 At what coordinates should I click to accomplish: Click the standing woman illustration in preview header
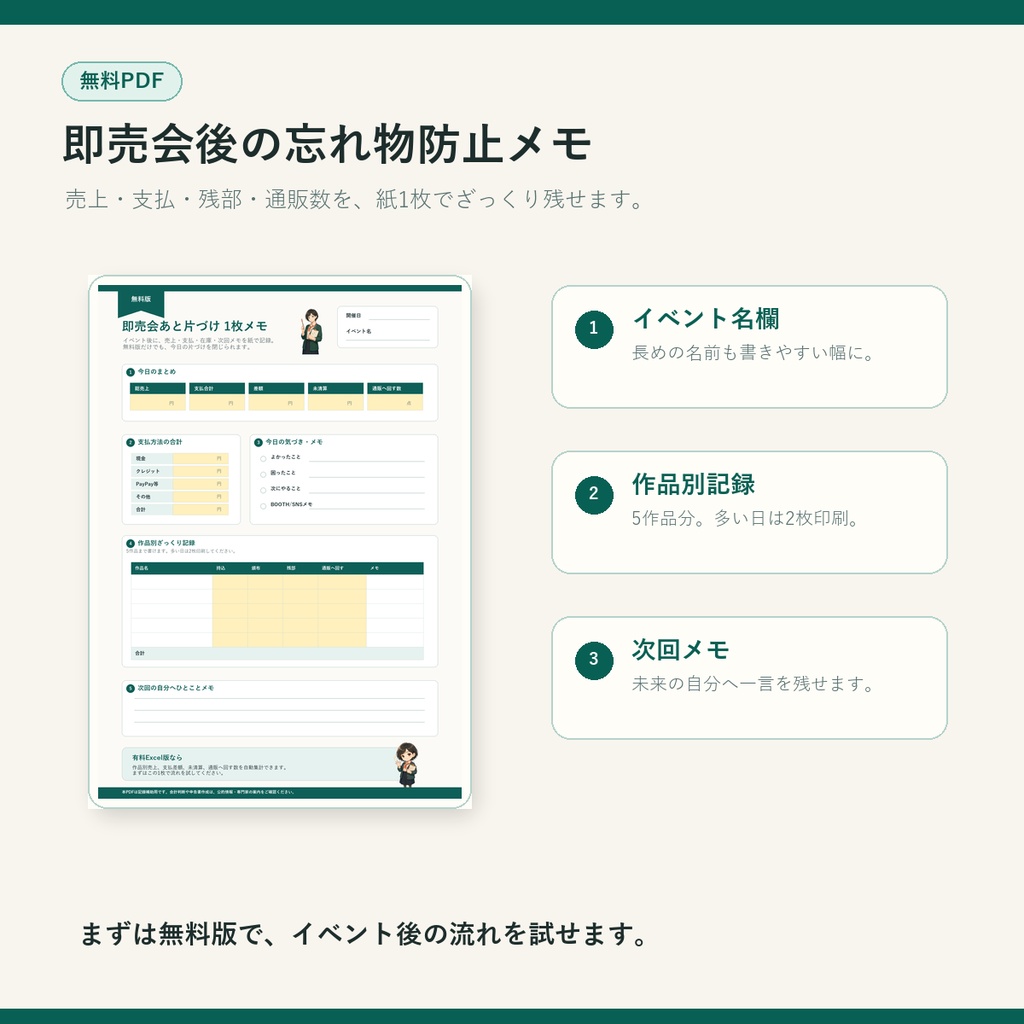312,331
